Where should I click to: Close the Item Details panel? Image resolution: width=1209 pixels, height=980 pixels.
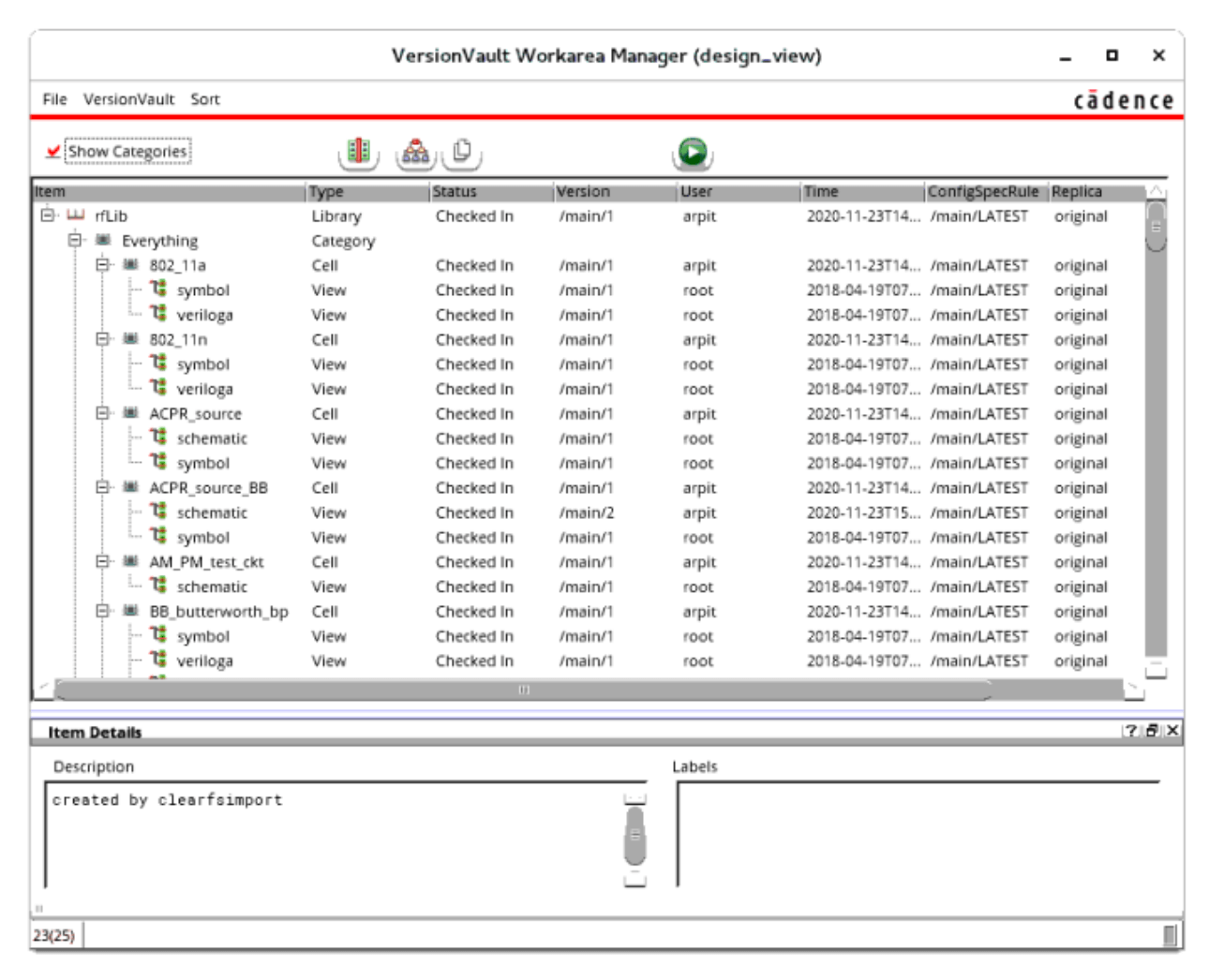[1172, 731]
